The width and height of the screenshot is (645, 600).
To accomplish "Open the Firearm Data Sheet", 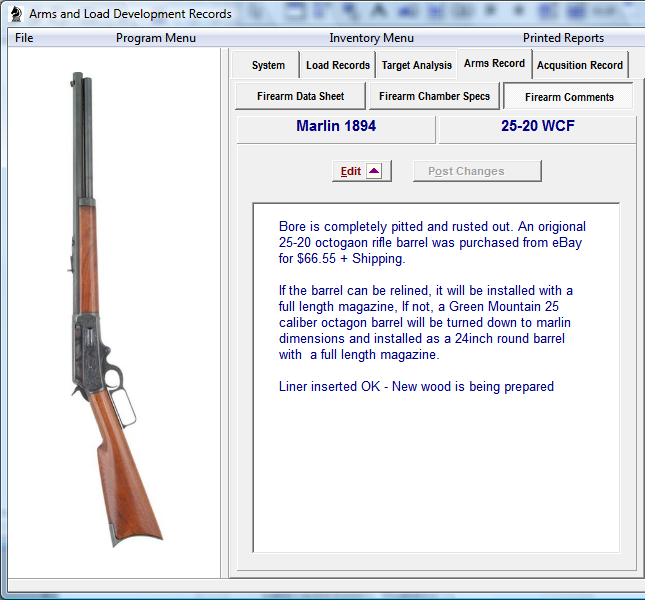I will 300,96.
